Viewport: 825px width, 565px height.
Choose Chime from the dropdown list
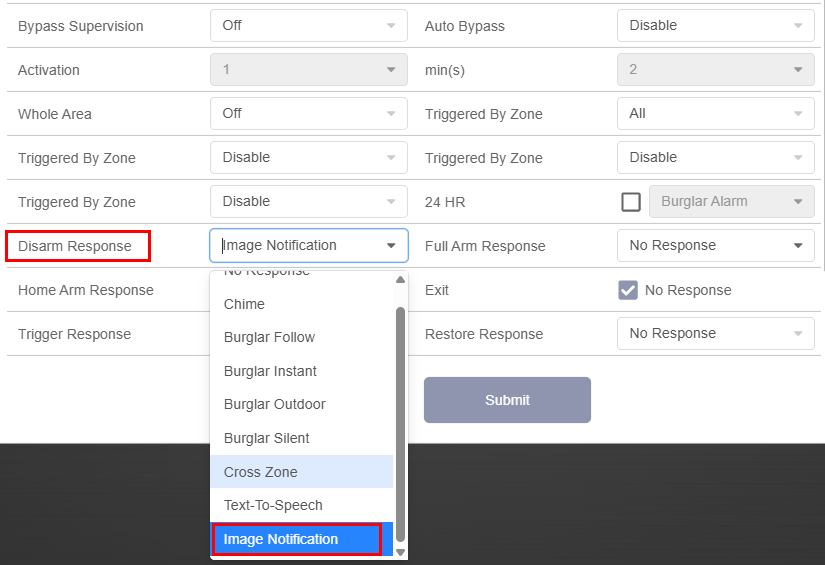coord(301,304)
